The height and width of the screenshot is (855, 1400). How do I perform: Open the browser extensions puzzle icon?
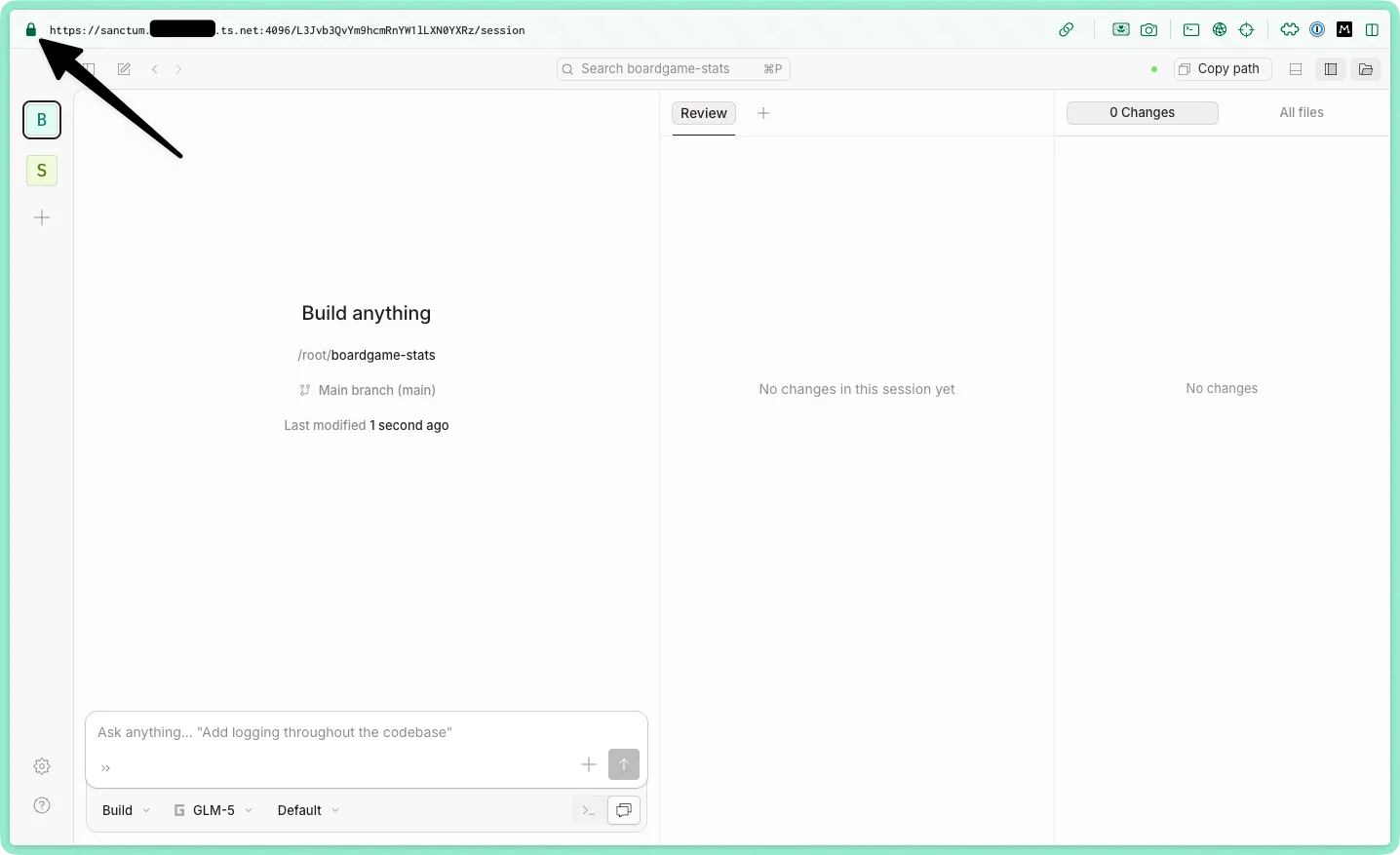click(x=1290, y=30)
